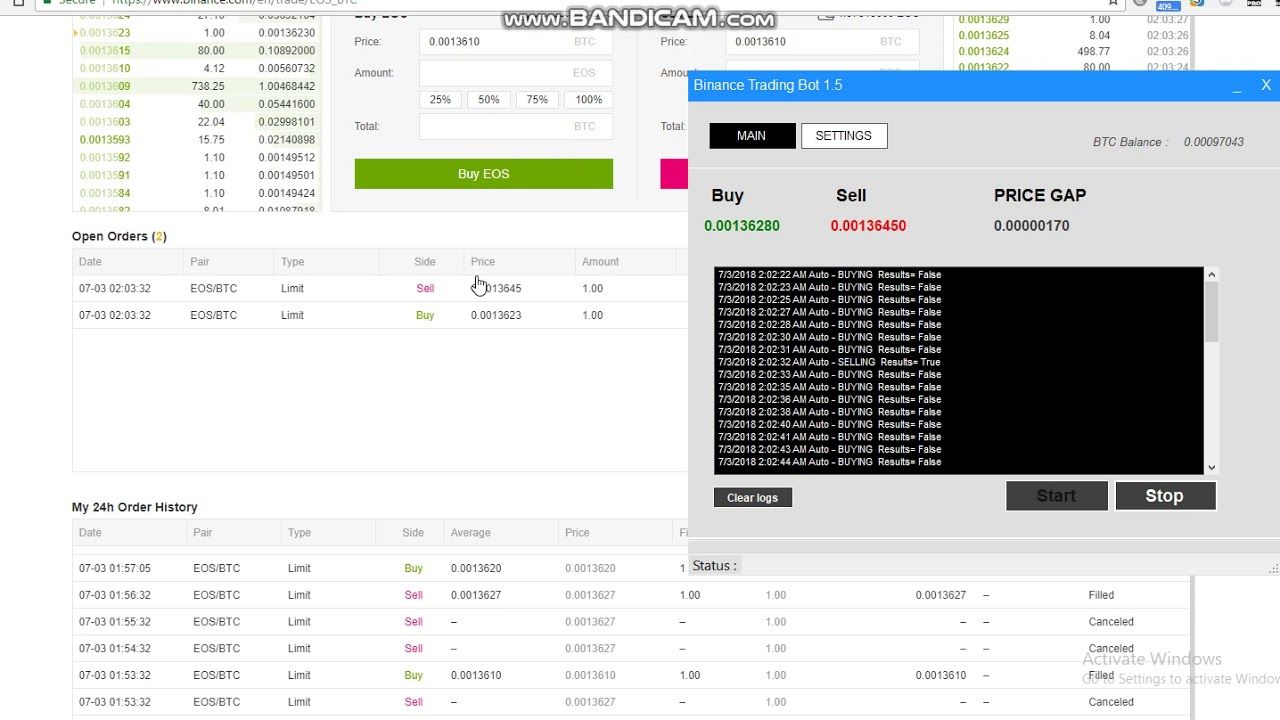Screen dimensions: 1280x720
Task: Click the Clear logs button
Action: (x=753, y=498)
